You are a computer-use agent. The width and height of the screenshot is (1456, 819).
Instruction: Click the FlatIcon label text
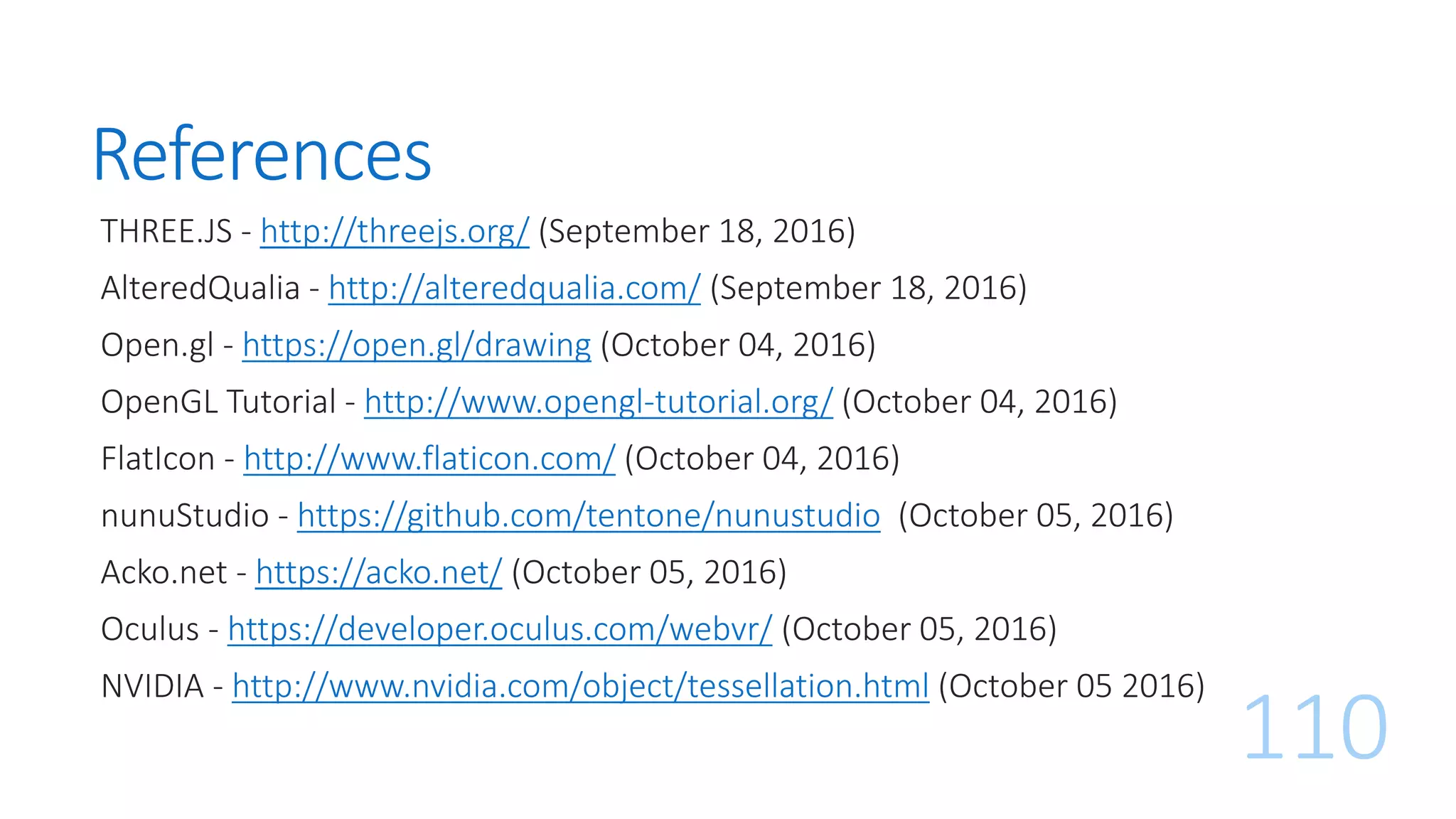(158, 459)
